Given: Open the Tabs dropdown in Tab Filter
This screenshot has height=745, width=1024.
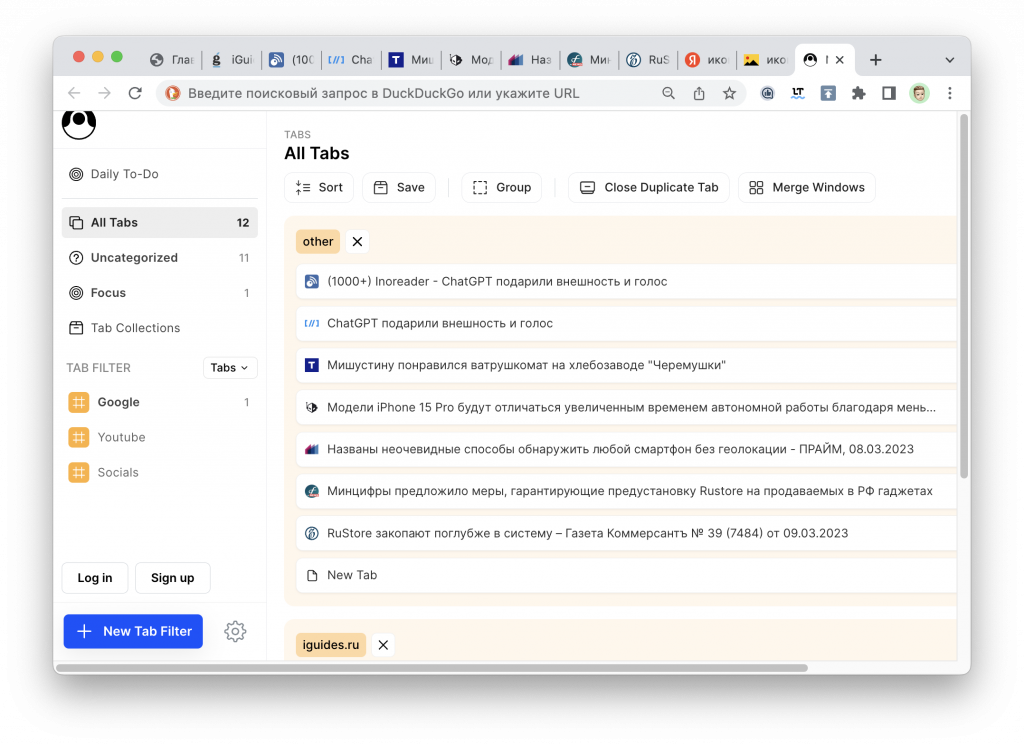Looking at the screenshot, I should pyautogui.click(x=230, y=368).
